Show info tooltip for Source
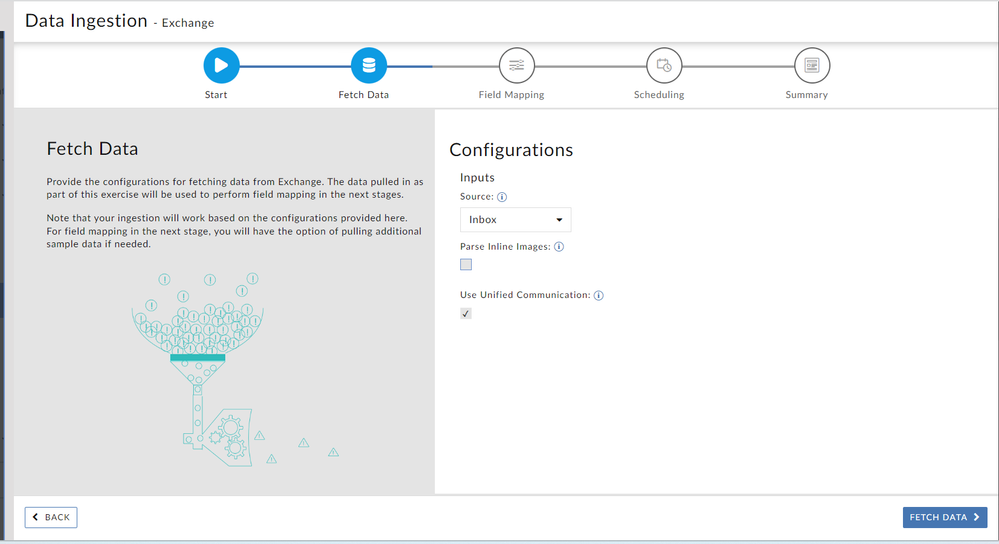Image resolution: width=999 pixels, height=544 pixels. point(502,197)
